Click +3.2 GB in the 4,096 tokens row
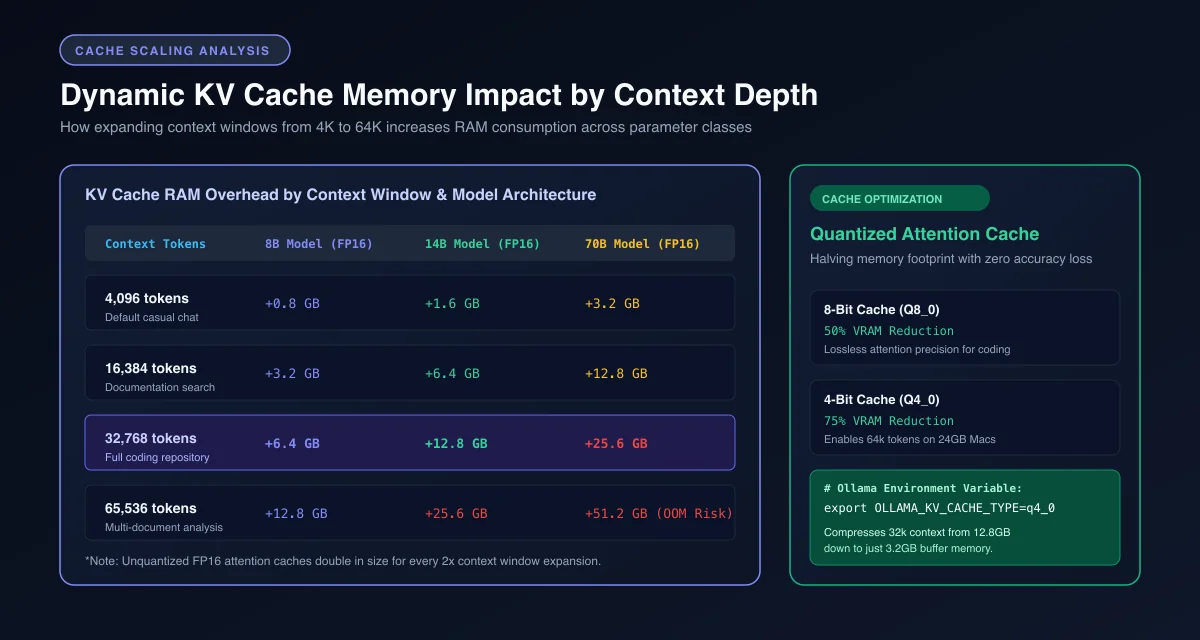1200x640 pixels. pos(612,303)
